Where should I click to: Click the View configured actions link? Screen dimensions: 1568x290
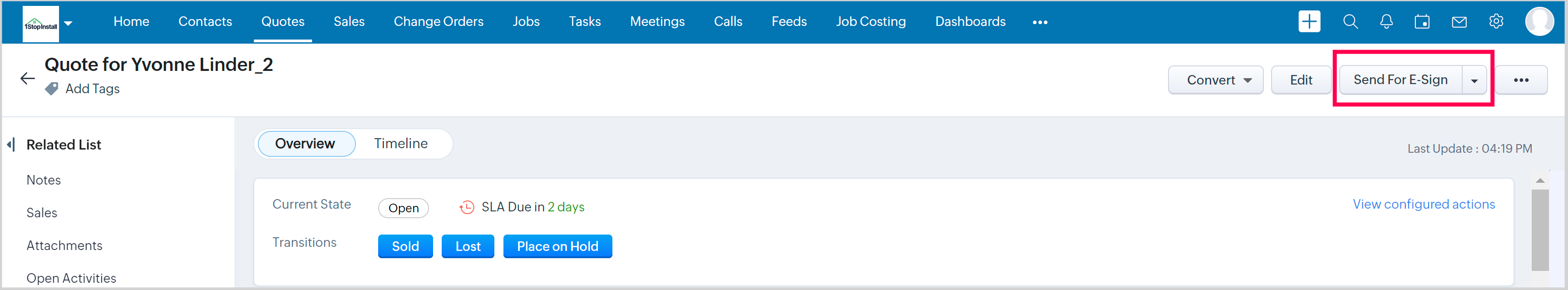point(1423,205)
